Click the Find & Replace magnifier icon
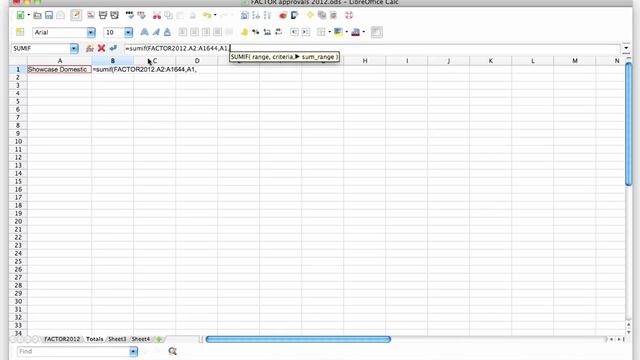 [172, 351]
